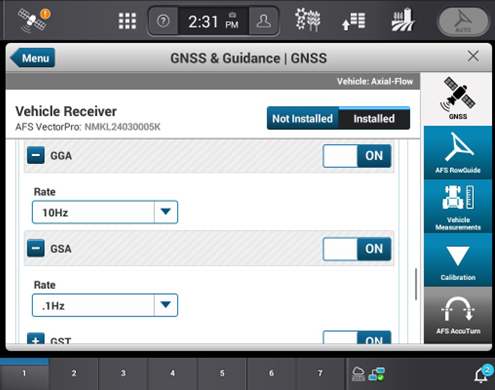Open the data upload list icon
Image resolution: width=495 pixels, height=390 pixels.
point(354,21)
